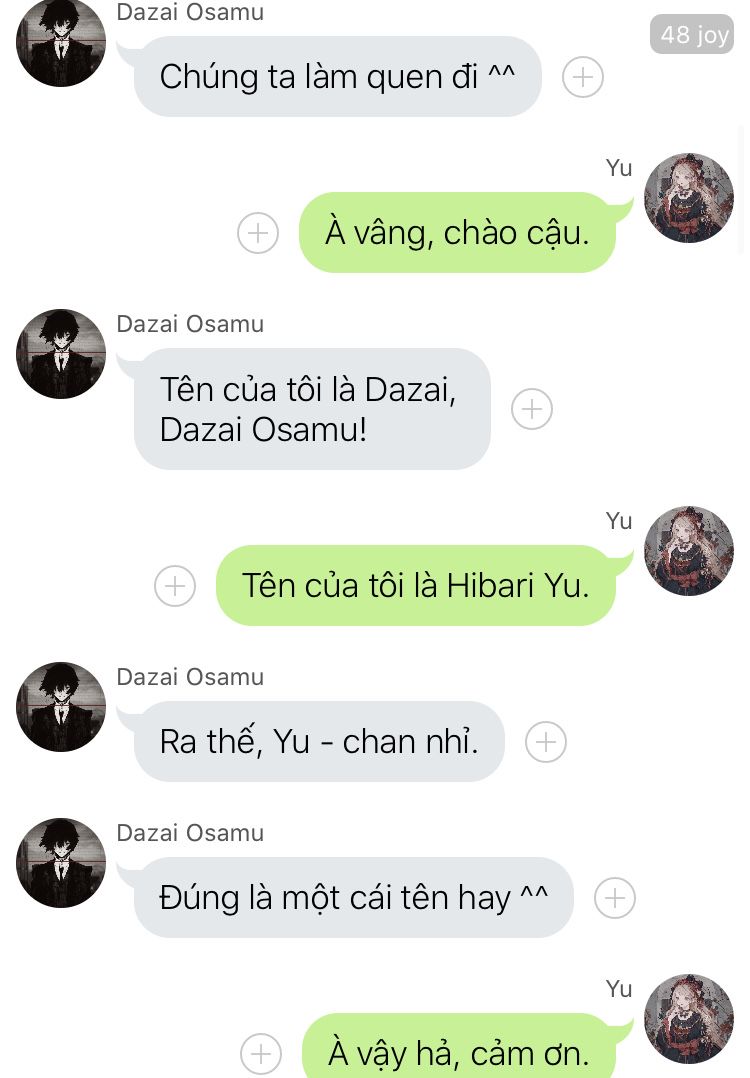
Task: Click the "48 joy" badge
Action: tap(692, 34)
